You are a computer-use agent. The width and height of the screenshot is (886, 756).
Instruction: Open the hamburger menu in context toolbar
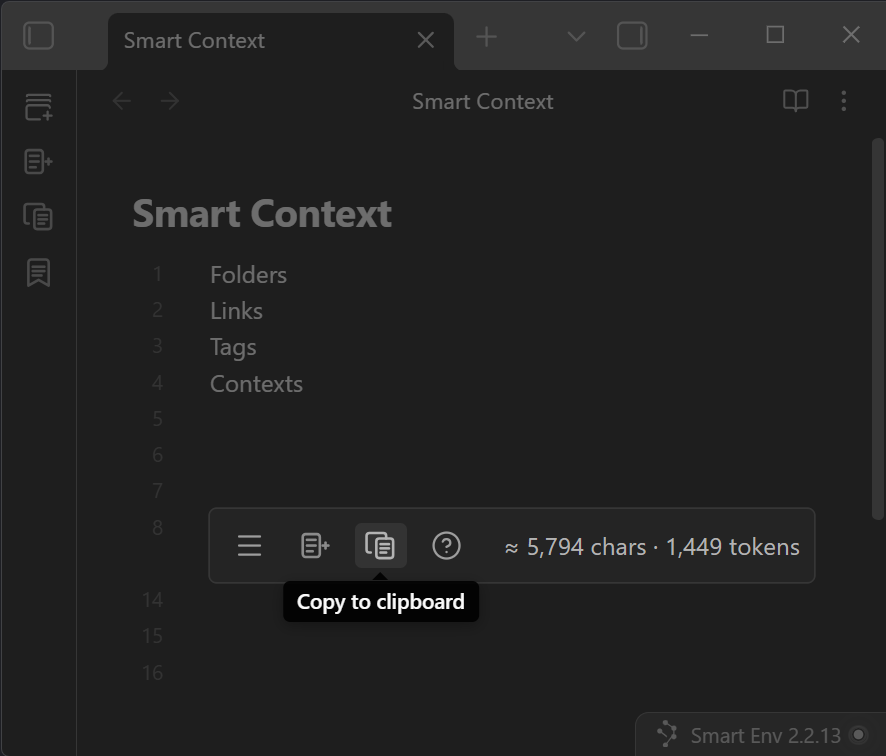pyautogui.click(x=249, y=546)
